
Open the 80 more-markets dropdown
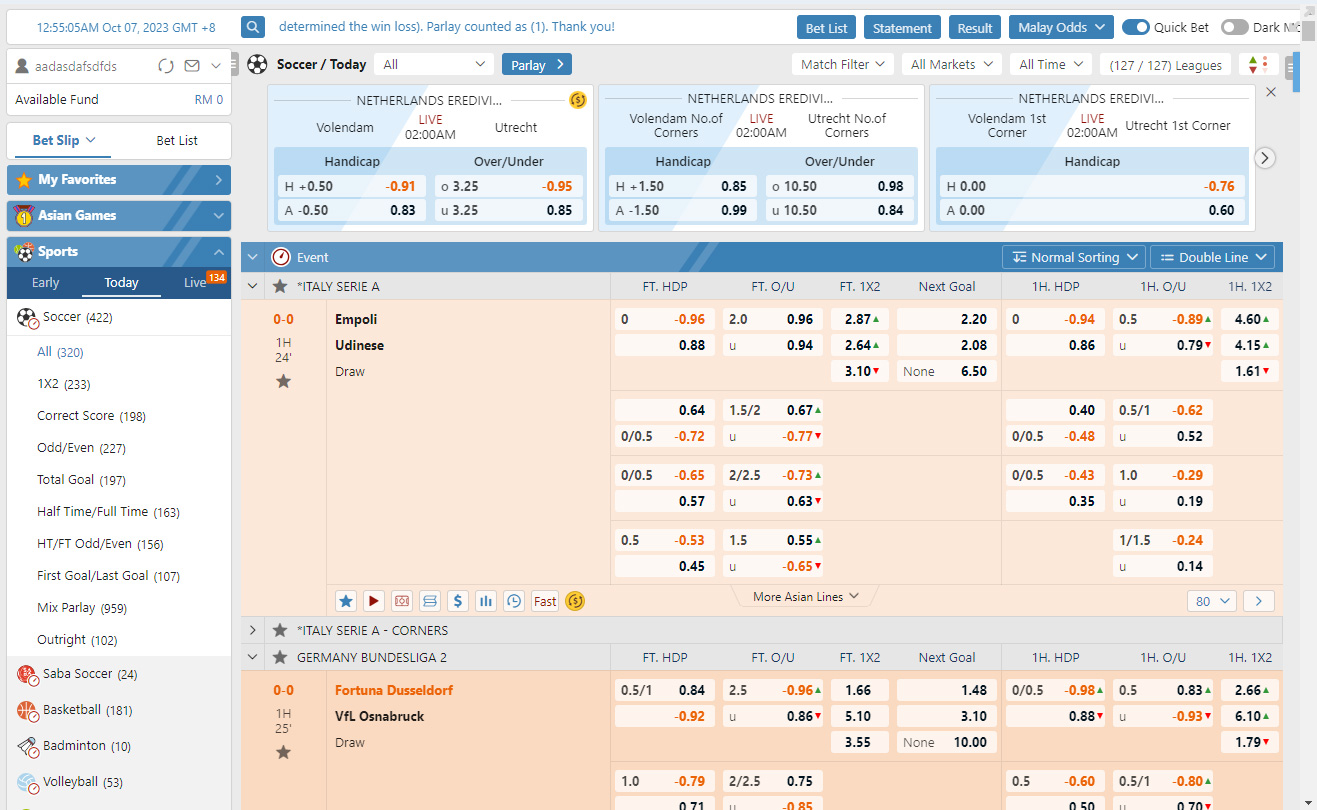click(x=1212, y=601)
